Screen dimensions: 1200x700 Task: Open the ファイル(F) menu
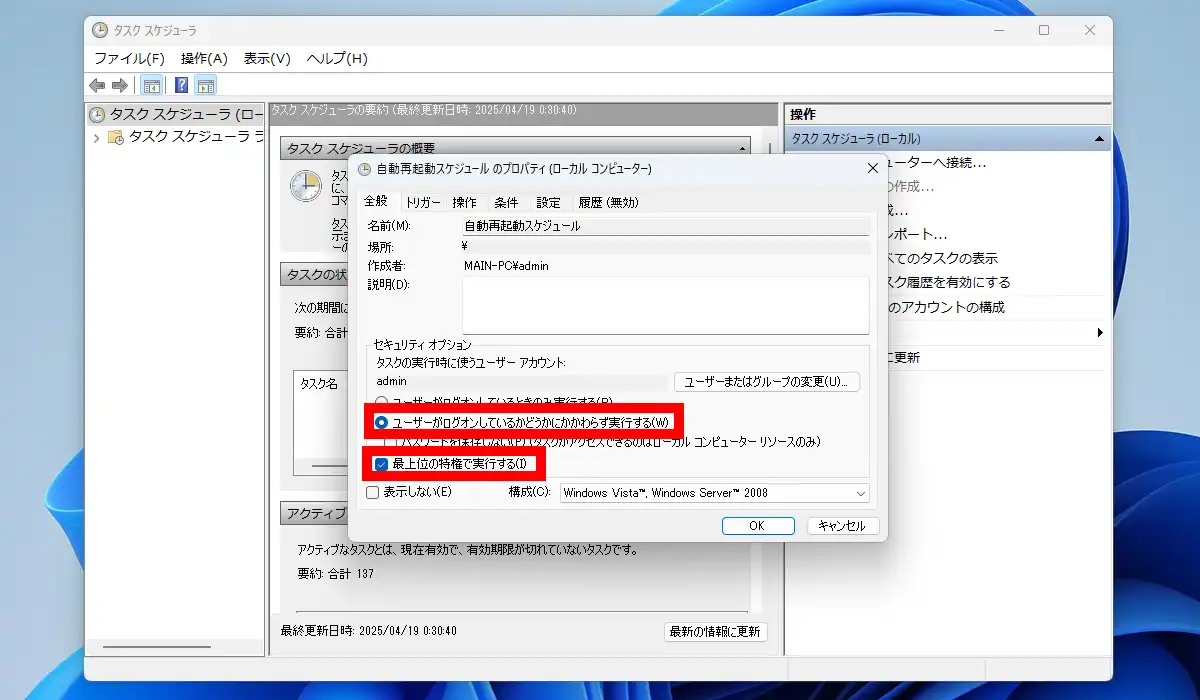[130, 58]
